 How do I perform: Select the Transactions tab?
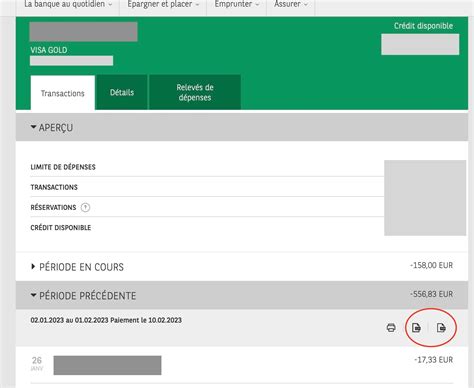(x=63, y=93)
